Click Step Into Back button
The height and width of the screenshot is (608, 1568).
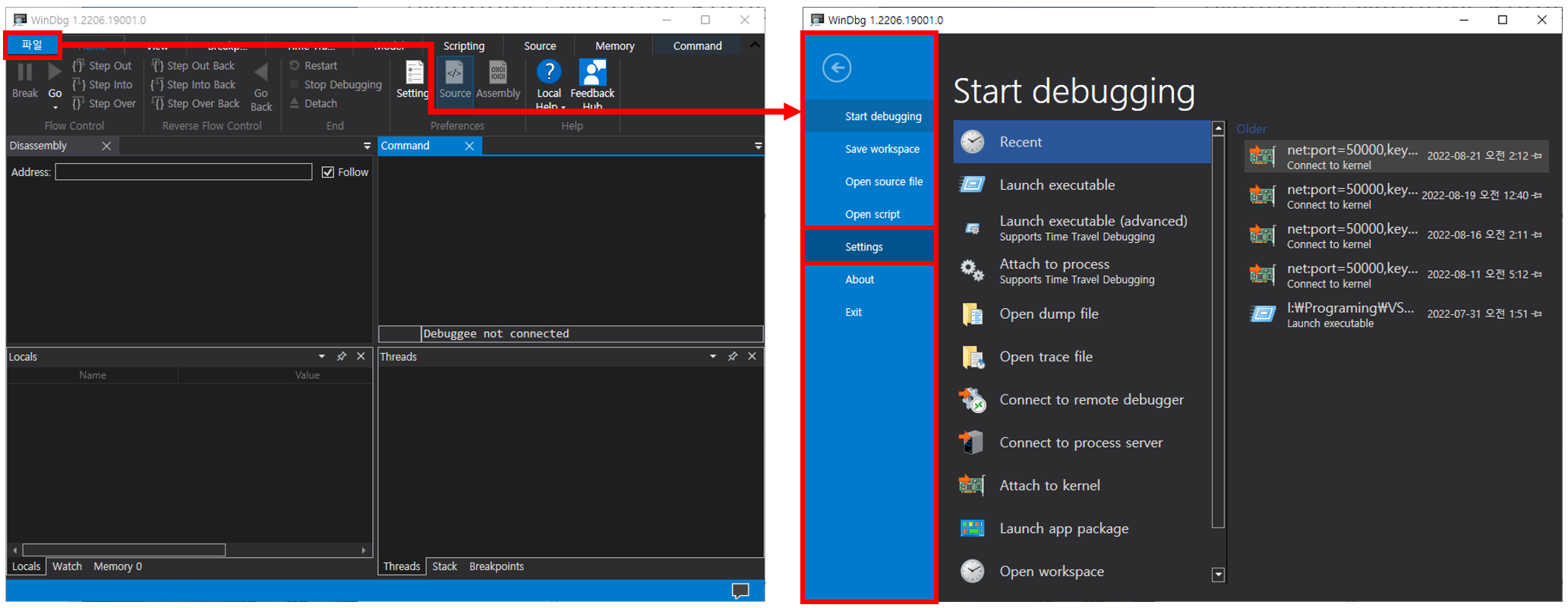pyautogui.click(x=194, y=85)
